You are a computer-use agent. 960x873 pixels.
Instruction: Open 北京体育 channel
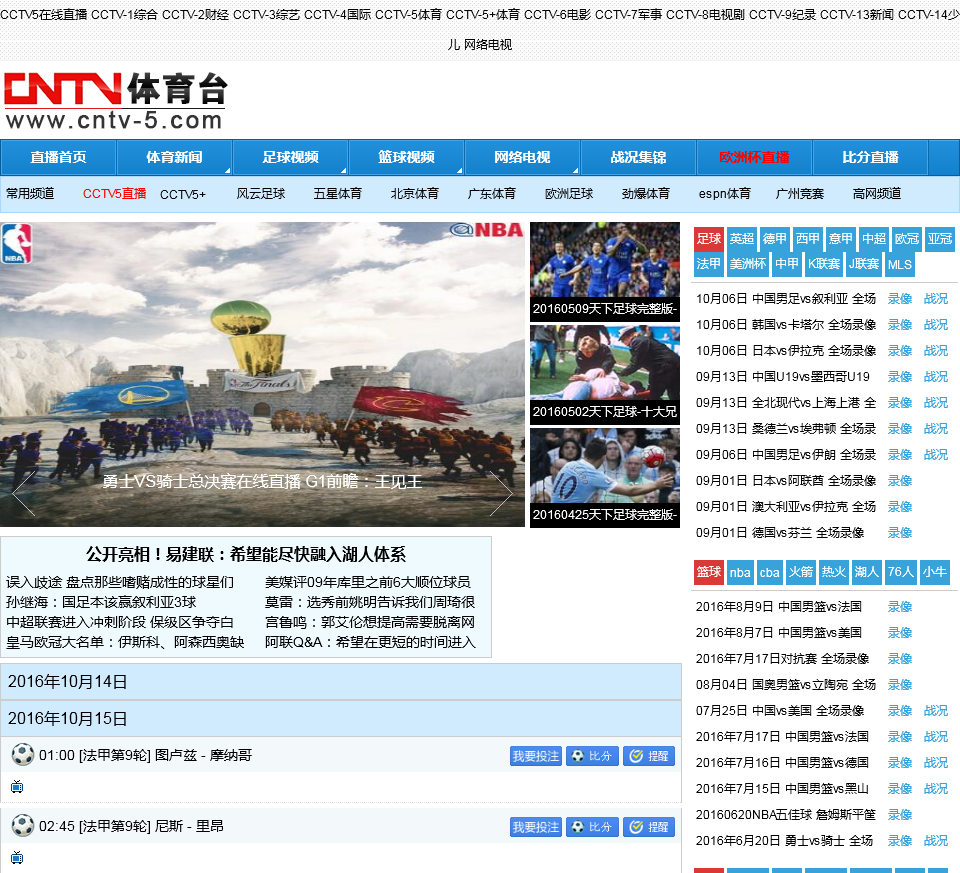click(415, 194)
